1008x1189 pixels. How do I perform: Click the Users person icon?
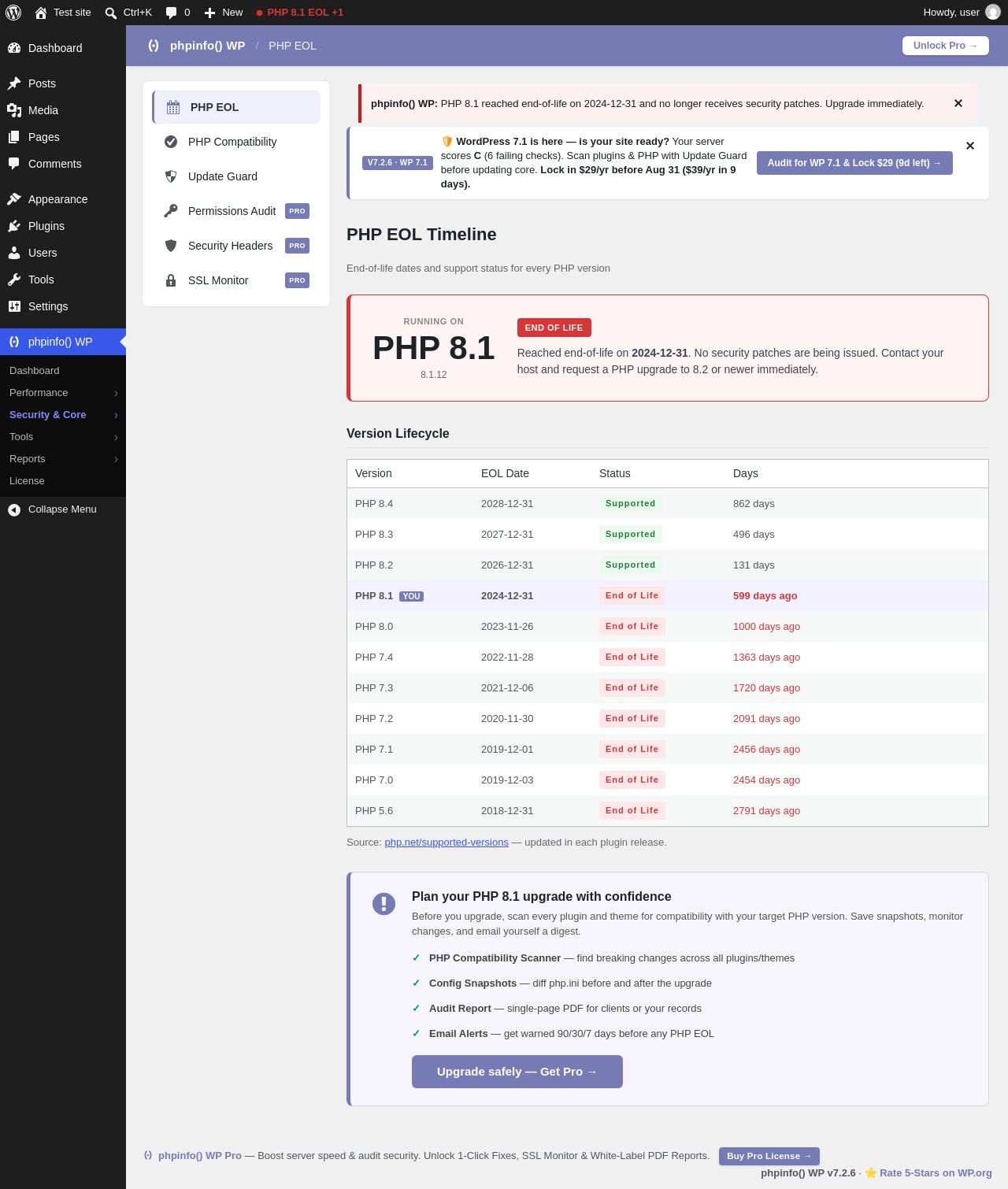(x=14, y=253)
